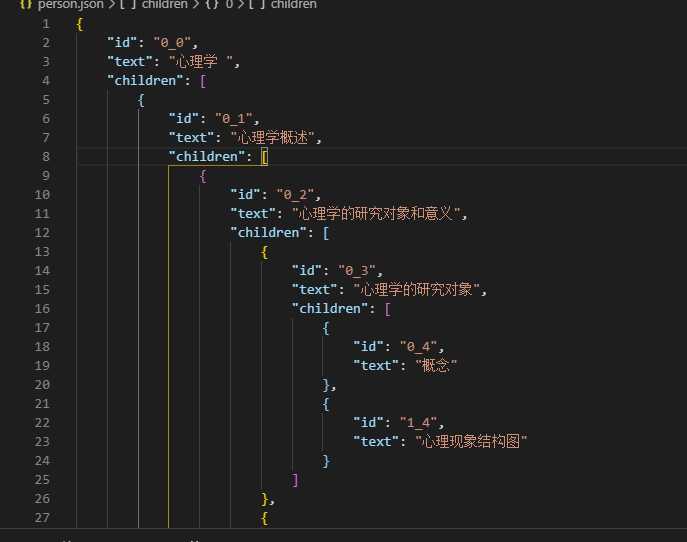
Task: Click the curly-brace icon before person.json
Action: click(x=26, y=4)
